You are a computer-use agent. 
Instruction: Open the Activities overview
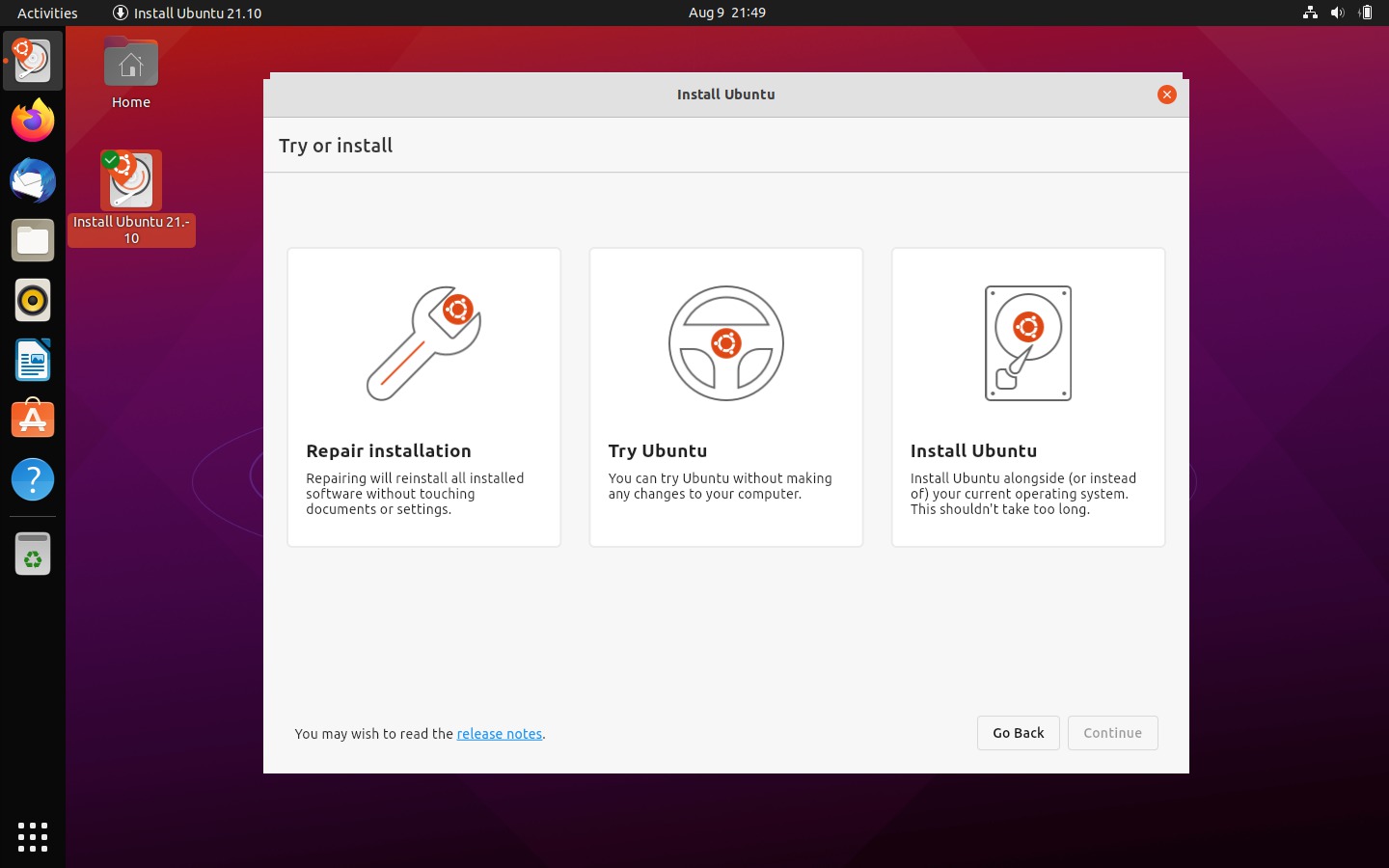pyautogui.click(x=47, y=13)
